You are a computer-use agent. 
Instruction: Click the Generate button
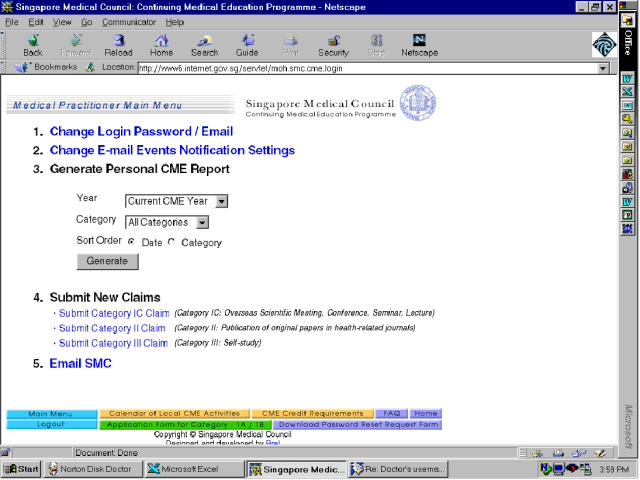pyautogui.click(x=107, y=261)
